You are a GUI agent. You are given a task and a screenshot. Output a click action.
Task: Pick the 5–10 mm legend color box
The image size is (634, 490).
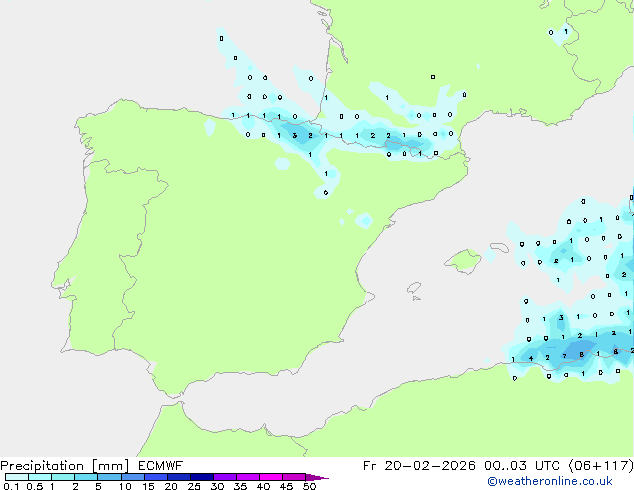(109, 477)
